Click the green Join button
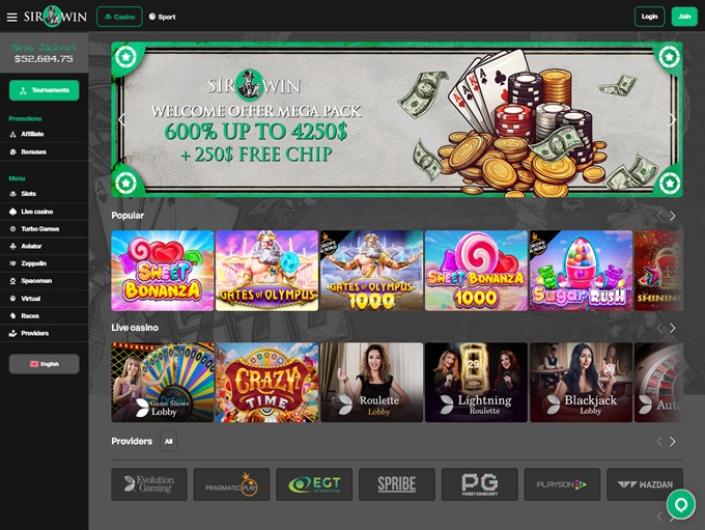This screenshot has width=705, height=530. (684, 17)
